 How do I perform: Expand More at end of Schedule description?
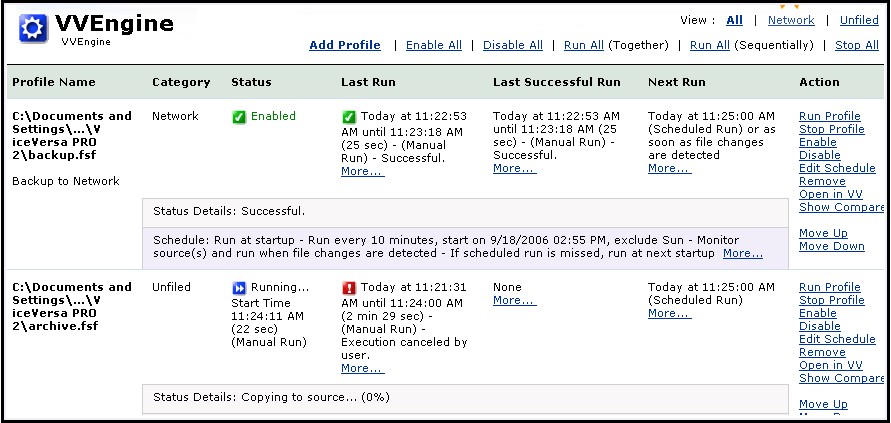pyautogui.click(x=743, y=254)
